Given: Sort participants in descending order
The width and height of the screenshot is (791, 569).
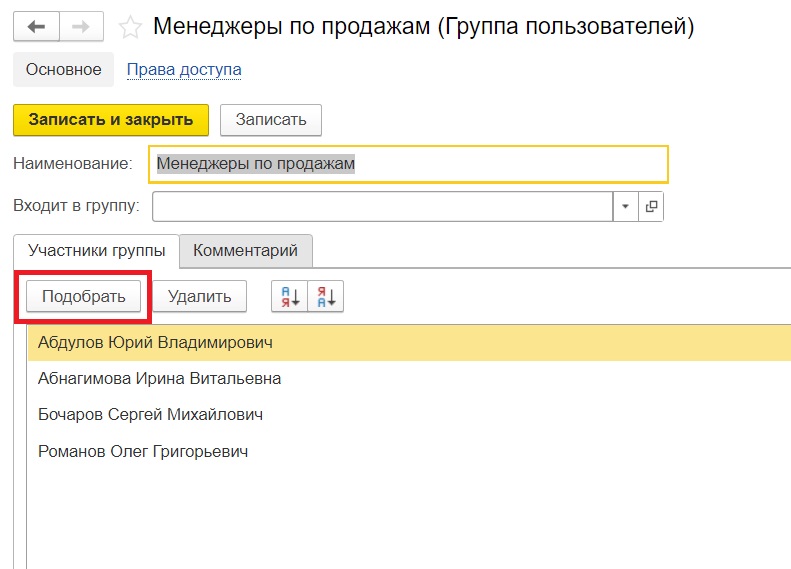Looking at the screenshot, I should point(325,296).
